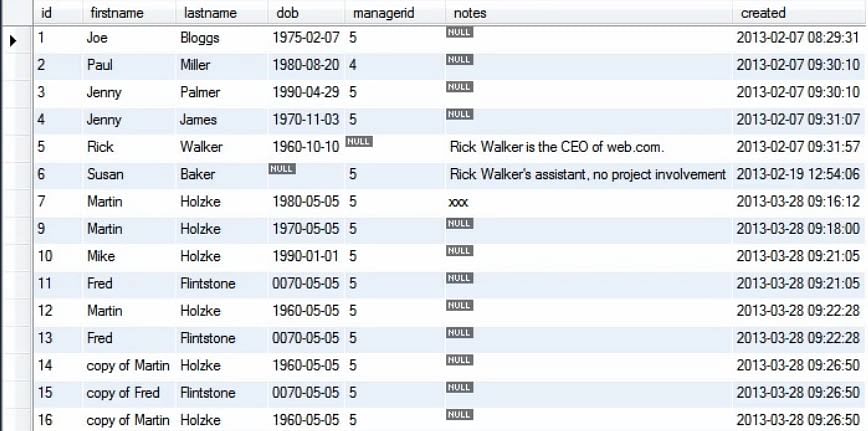Click the notes cell containing 'xxx'
The image size is (868, 431).
[x=458, y=202]
